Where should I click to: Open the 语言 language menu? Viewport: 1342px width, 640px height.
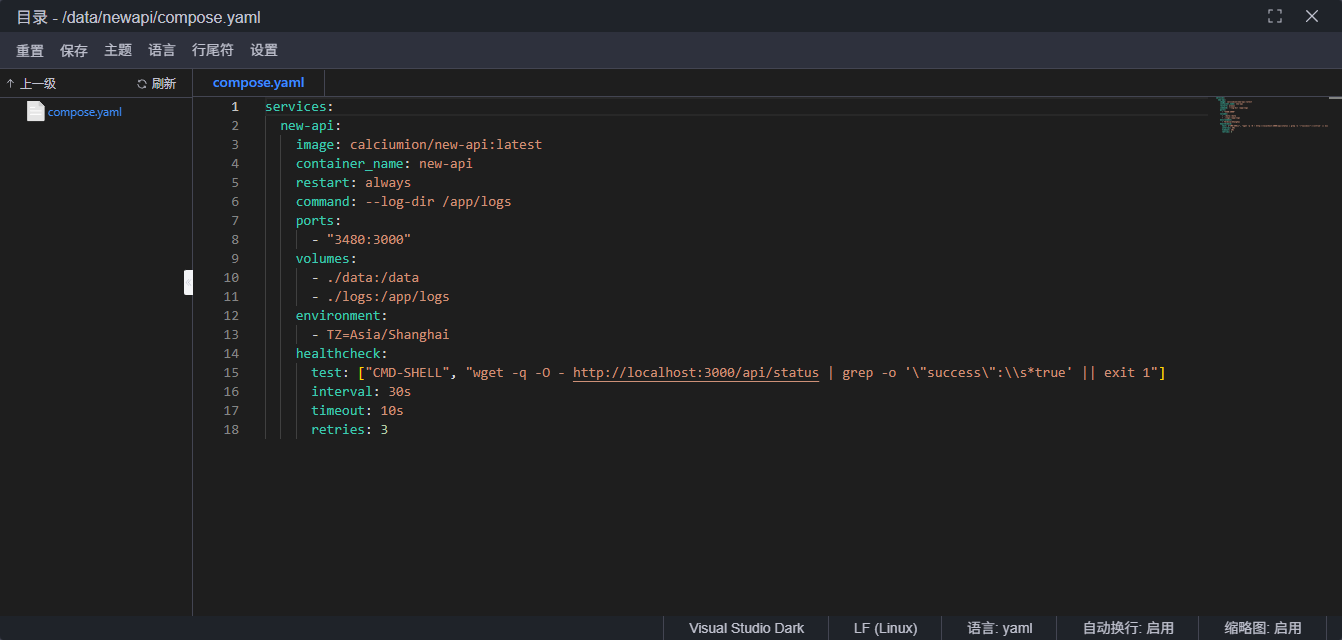[162, 50]
